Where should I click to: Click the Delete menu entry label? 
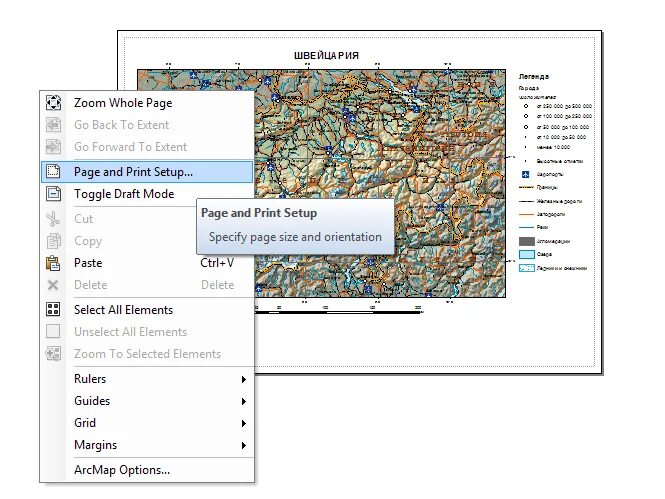pos(90,285)
